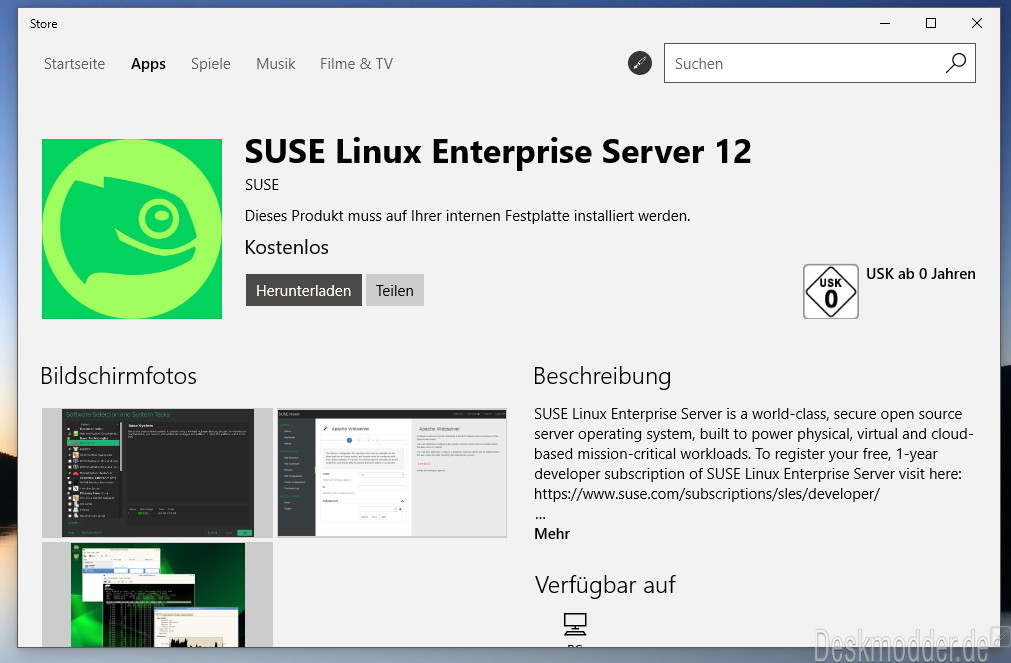Screen dimensions: 1011x663
Task: Switch to the Spiele tab
Action: tap(211, 64)
